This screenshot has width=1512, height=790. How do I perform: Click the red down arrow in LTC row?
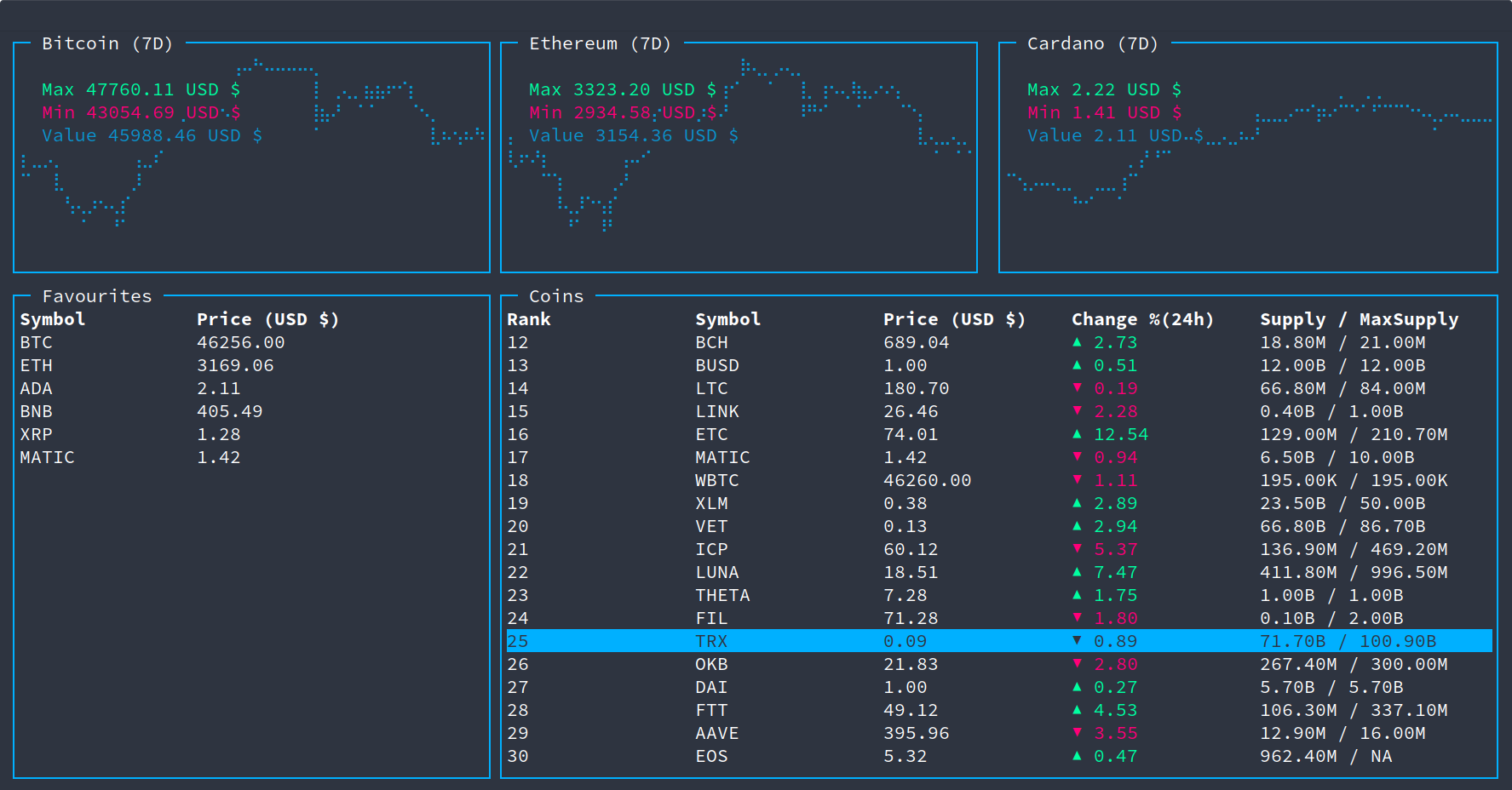pos(1077,388)
